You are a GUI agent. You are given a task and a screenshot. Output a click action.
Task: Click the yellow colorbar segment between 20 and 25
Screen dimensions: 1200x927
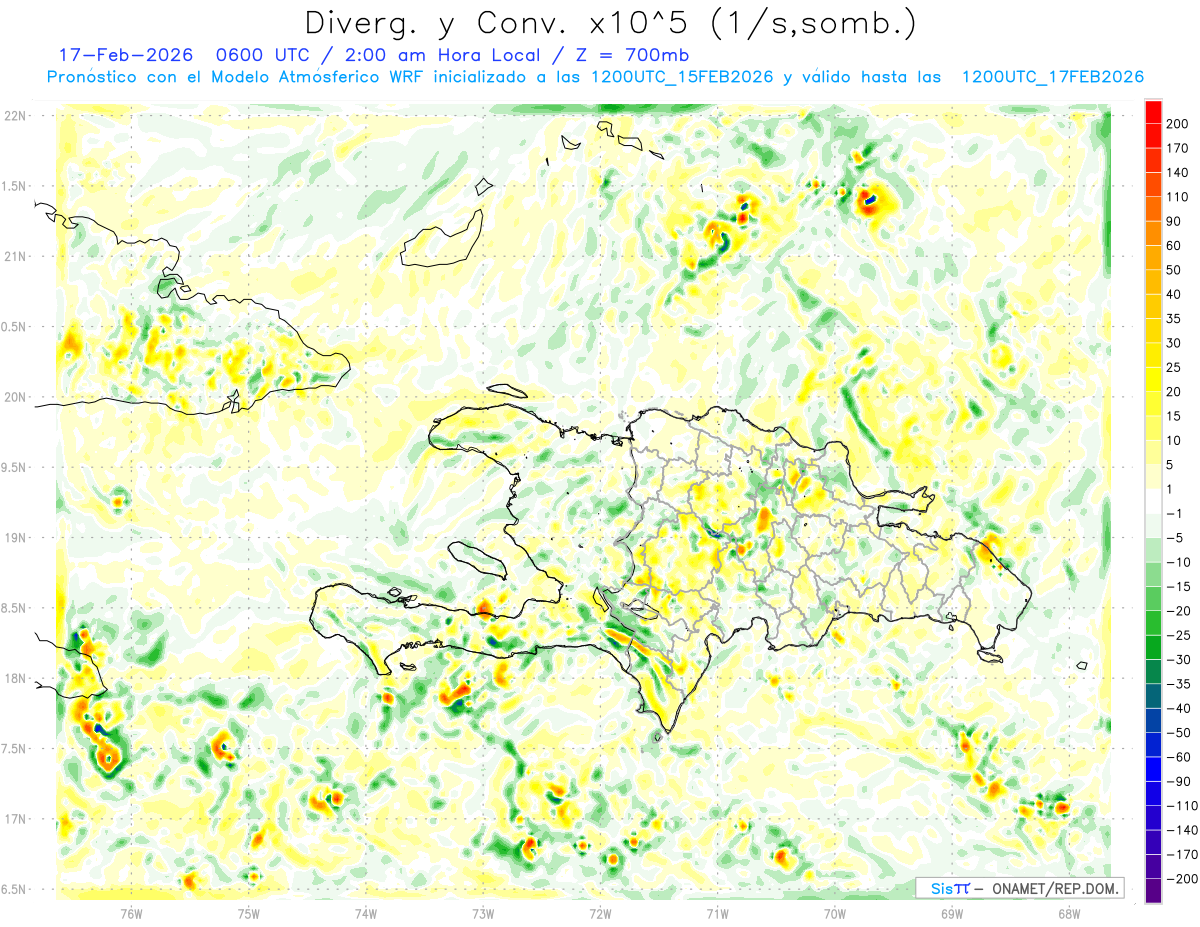[1153, 379]
